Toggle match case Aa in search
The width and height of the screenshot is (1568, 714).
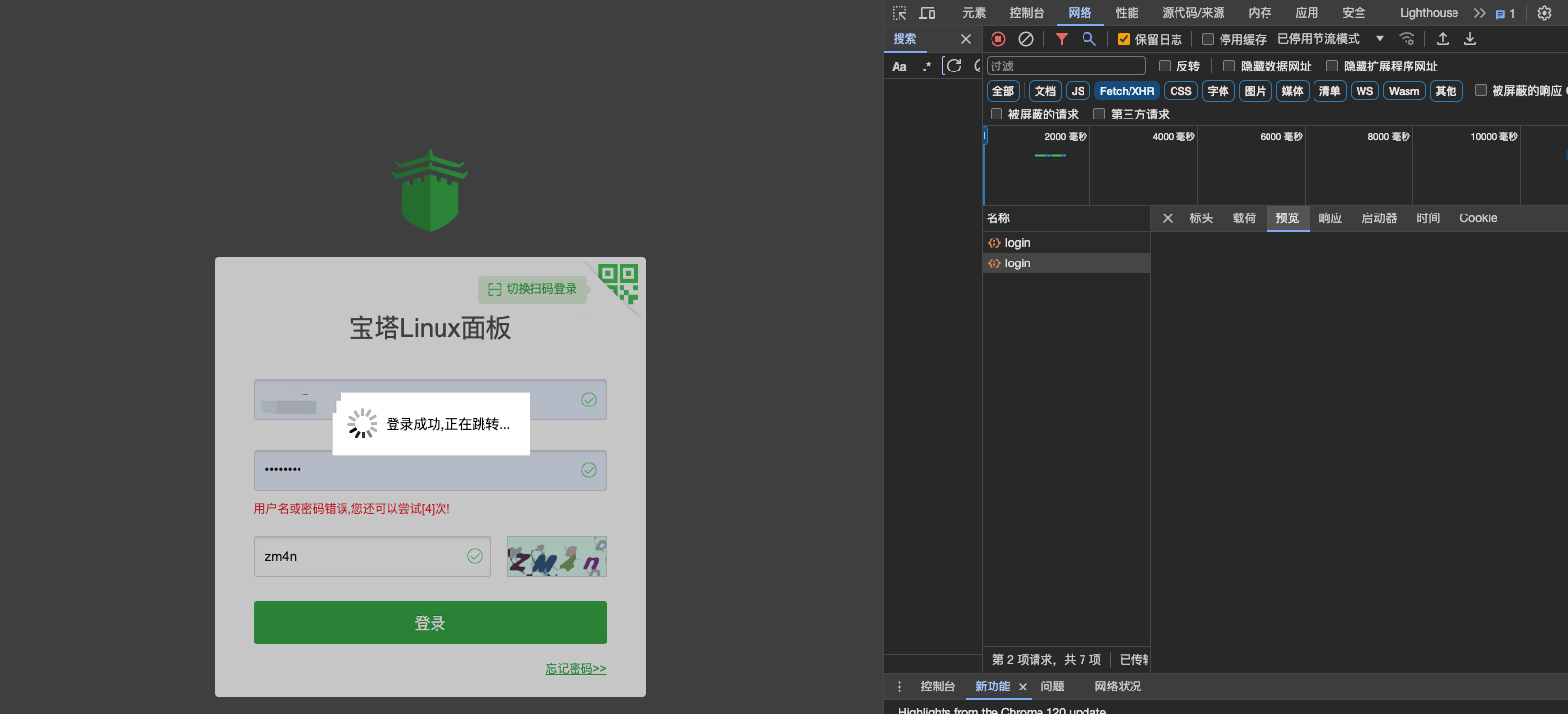click(899, 67)
